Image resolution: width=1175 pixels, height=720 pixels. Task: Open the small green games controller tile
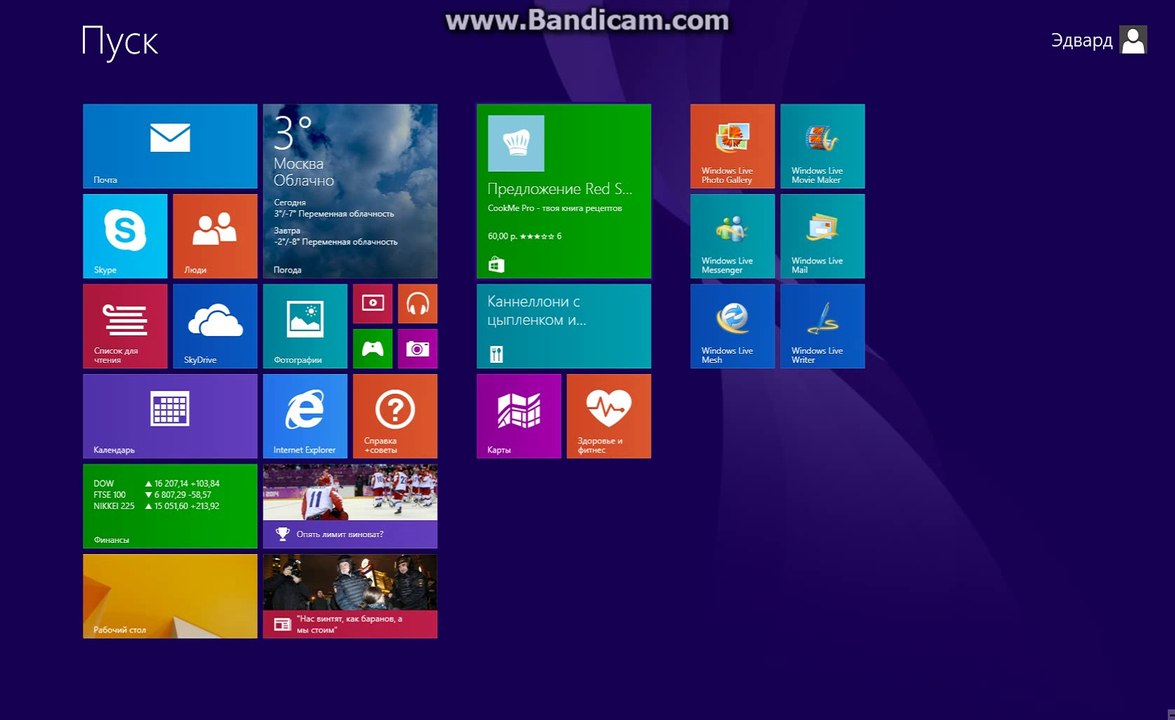[372, 348]
